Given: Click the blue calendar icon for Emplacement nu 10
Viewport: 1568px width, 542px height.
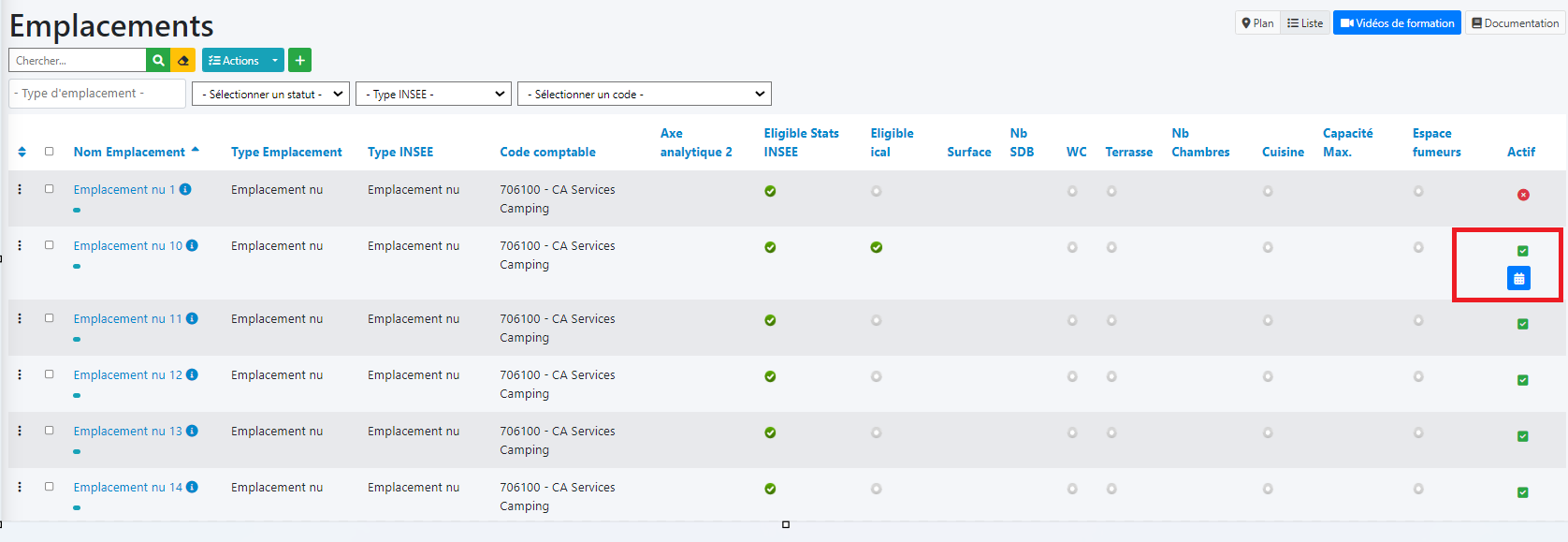Looking at the screenshot, I should pos(1518,278).
